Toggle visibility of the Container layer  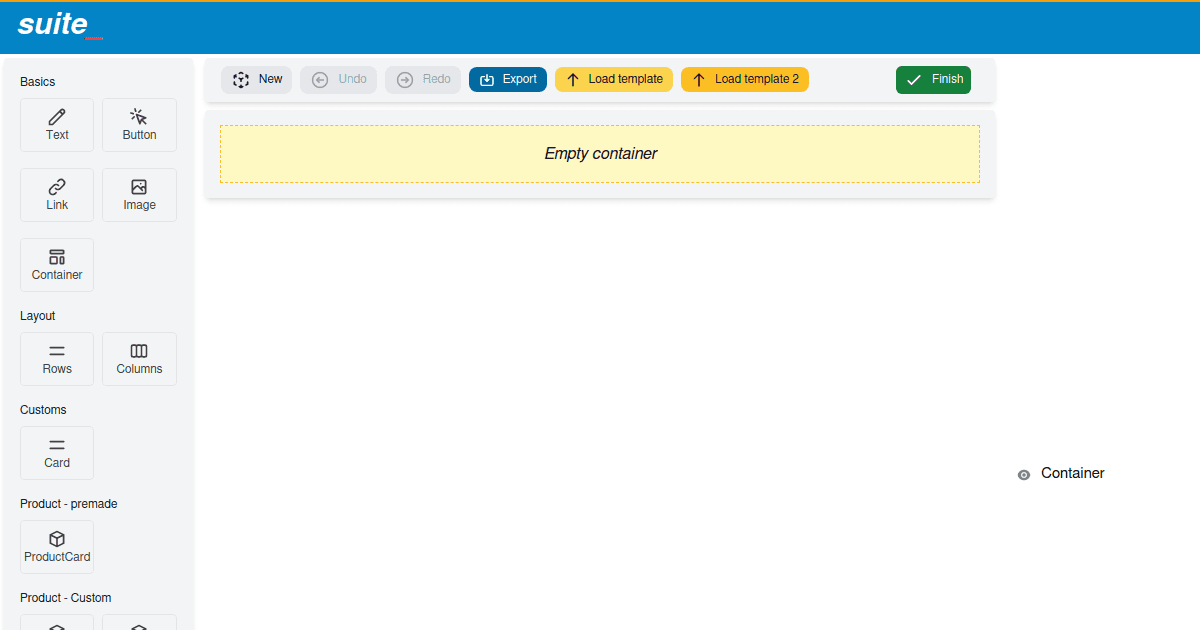(1023, 474)
